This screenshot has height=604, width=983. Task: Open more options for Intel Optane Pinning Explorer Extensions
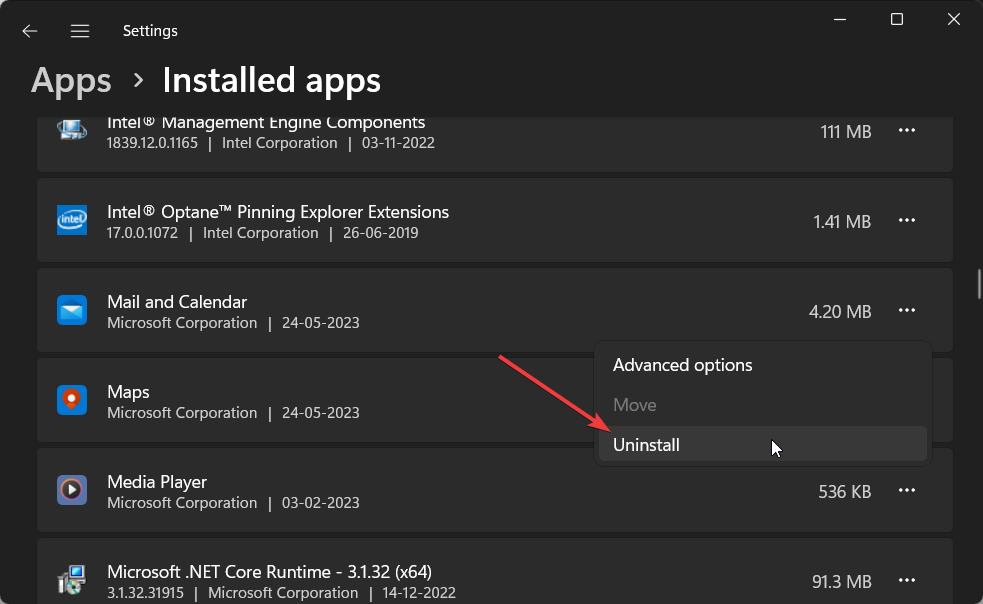click(x=907, y=220)
